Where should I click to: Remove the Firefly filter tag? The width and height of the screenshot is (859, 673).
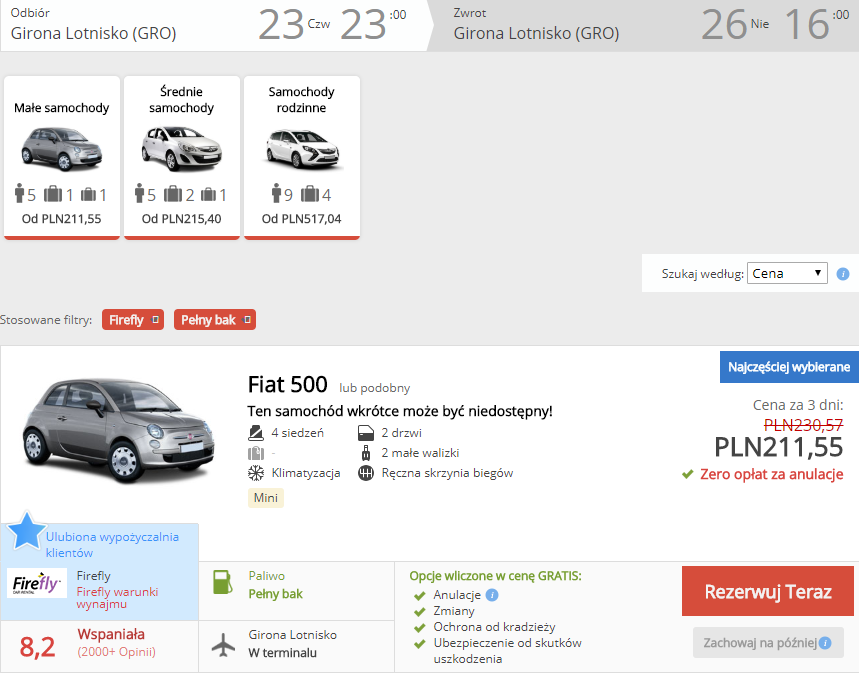coord(155,320)
